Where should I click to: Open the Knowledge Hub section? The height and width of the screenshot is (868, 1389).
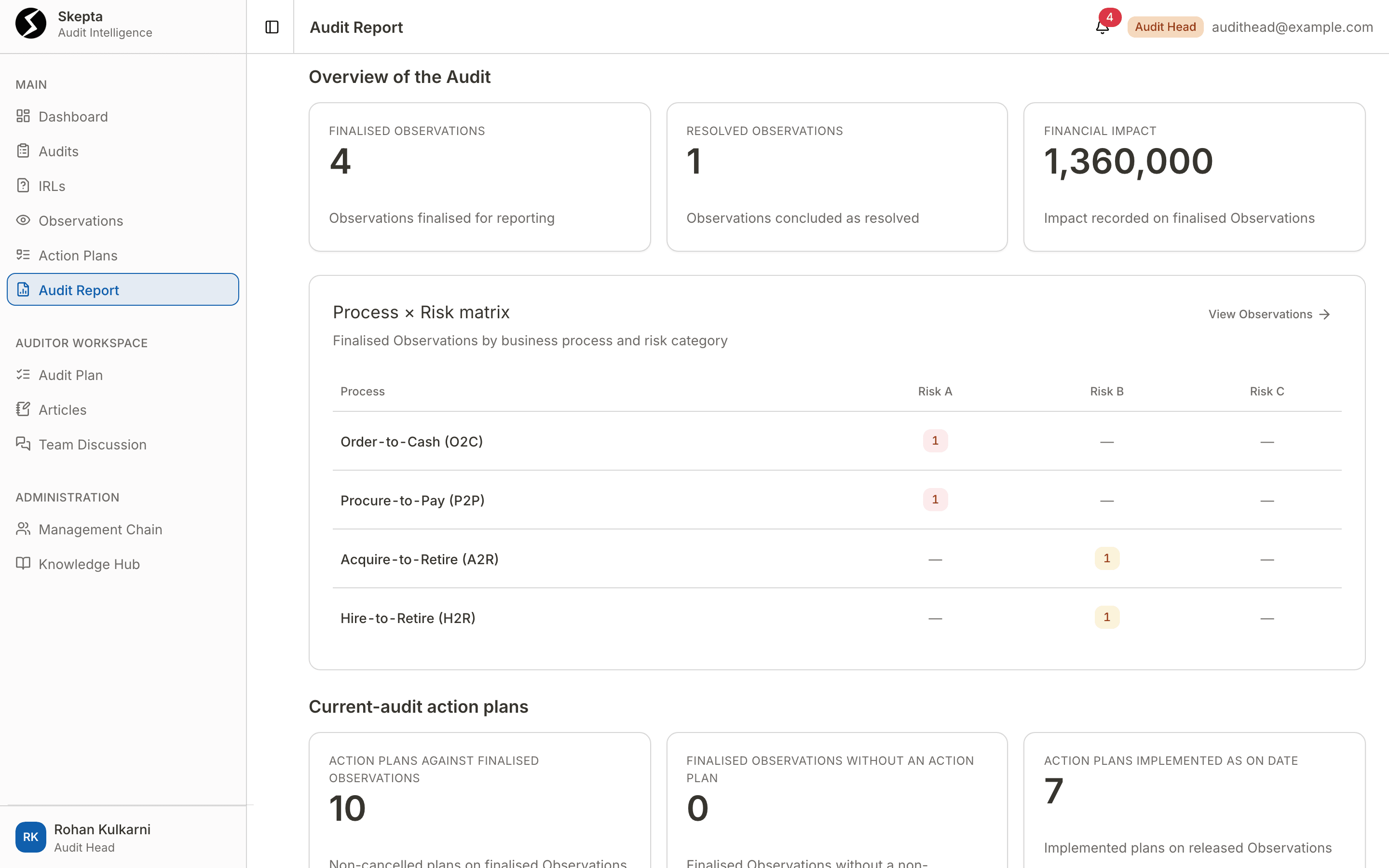(x=123, y=564)
